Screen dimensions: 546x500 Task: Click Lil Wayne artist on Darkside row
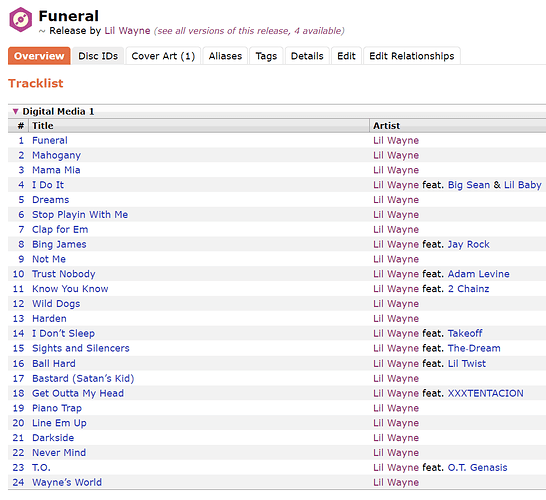[x=396, y=438]
